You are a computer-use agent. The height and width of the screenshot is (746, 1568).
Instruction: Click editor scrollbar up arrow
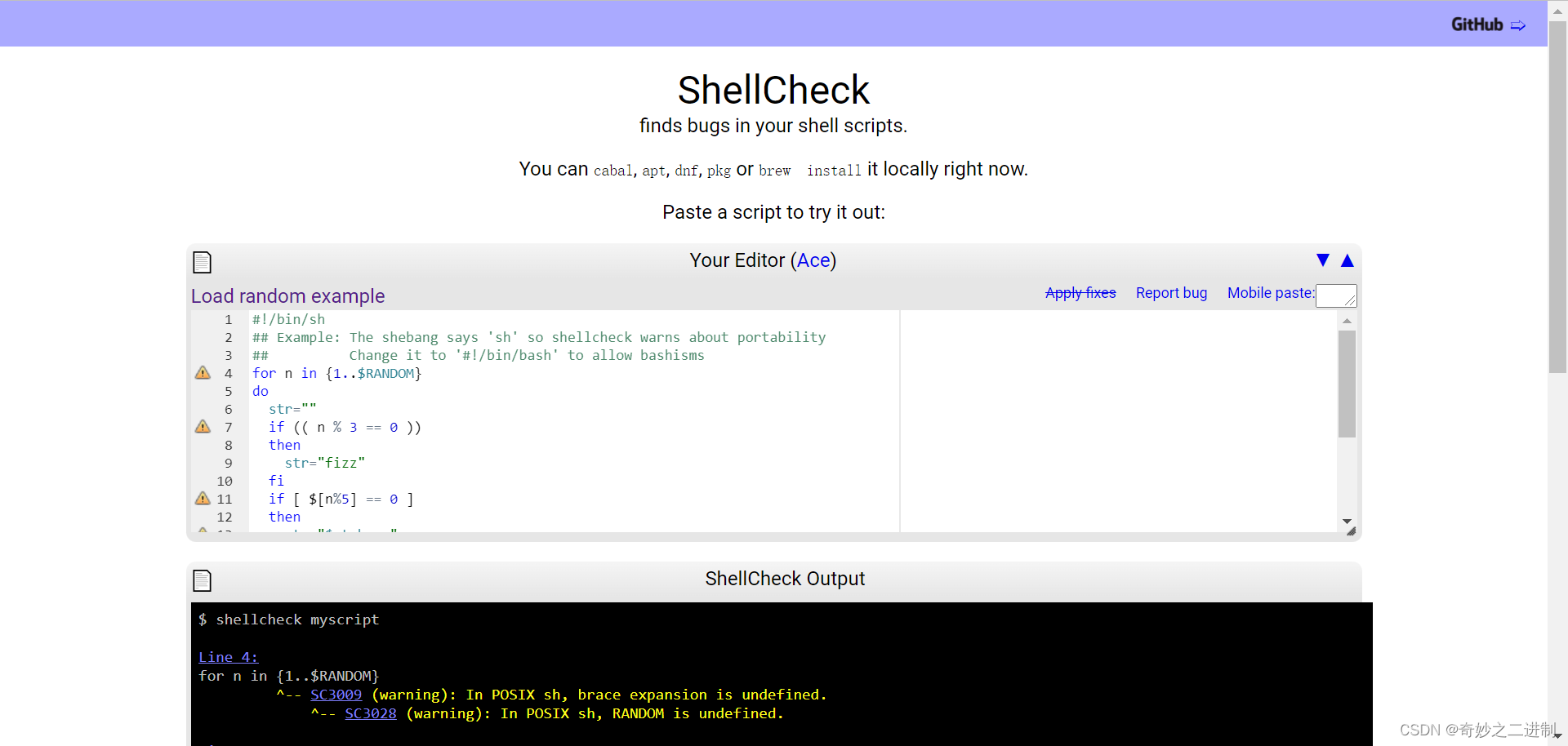1347,321
